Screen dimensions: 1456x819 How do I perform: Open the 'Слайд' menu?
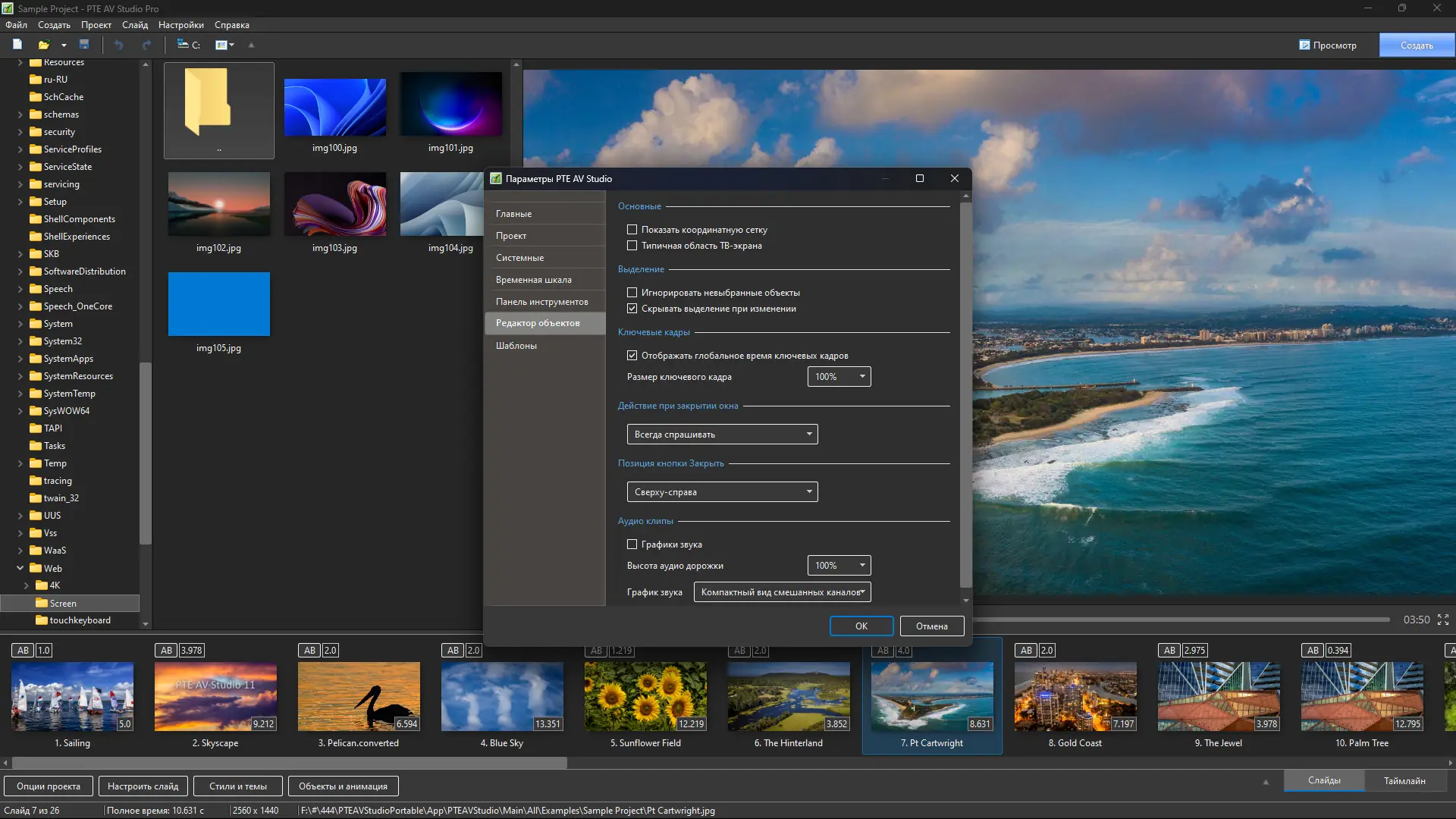pos(135,25)
